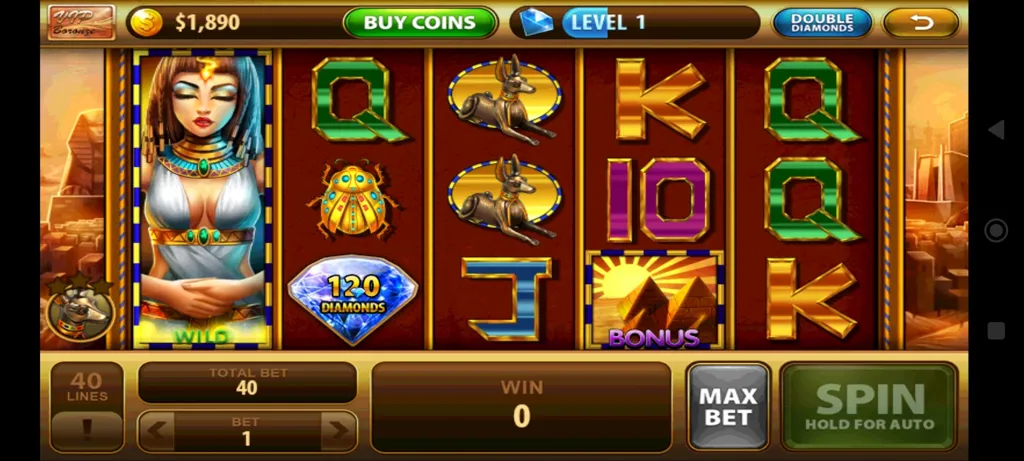Tap the Android back triangle button
The width and height of the screenshot is (1024, 461).
tap(996, 130)
